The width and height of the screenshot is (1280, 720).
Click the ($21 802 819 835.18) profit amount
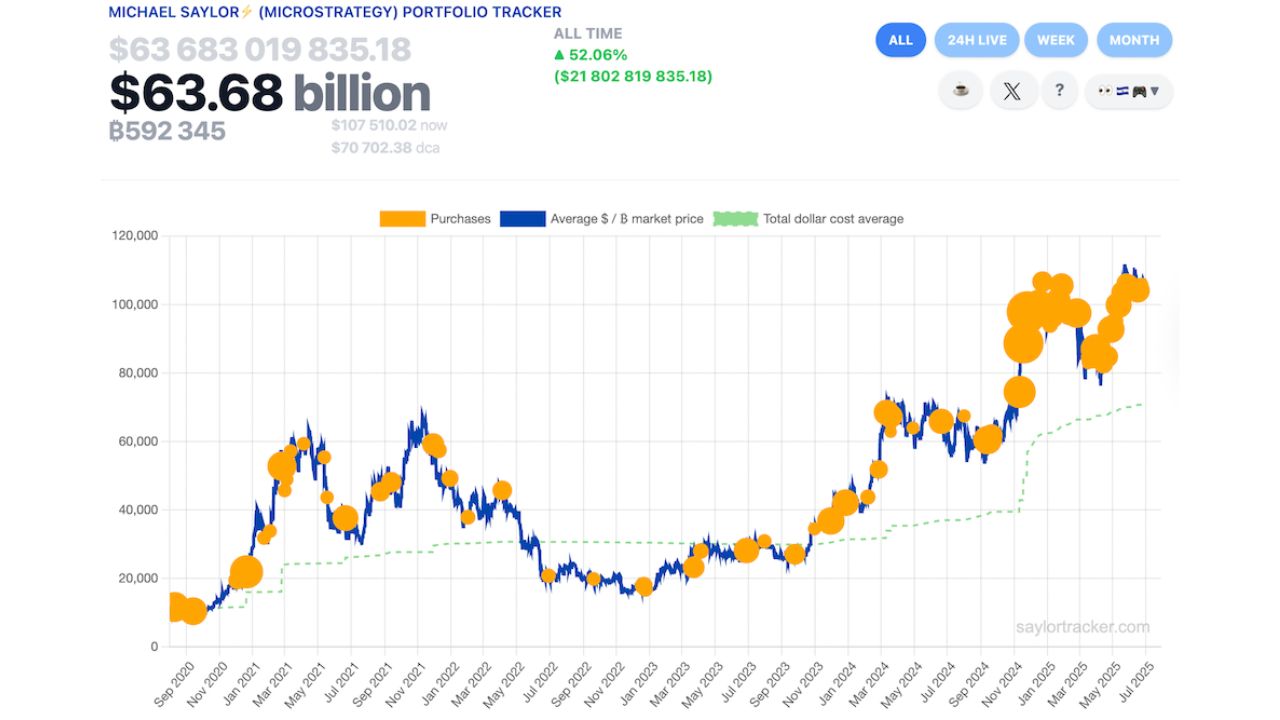point(633,76)
